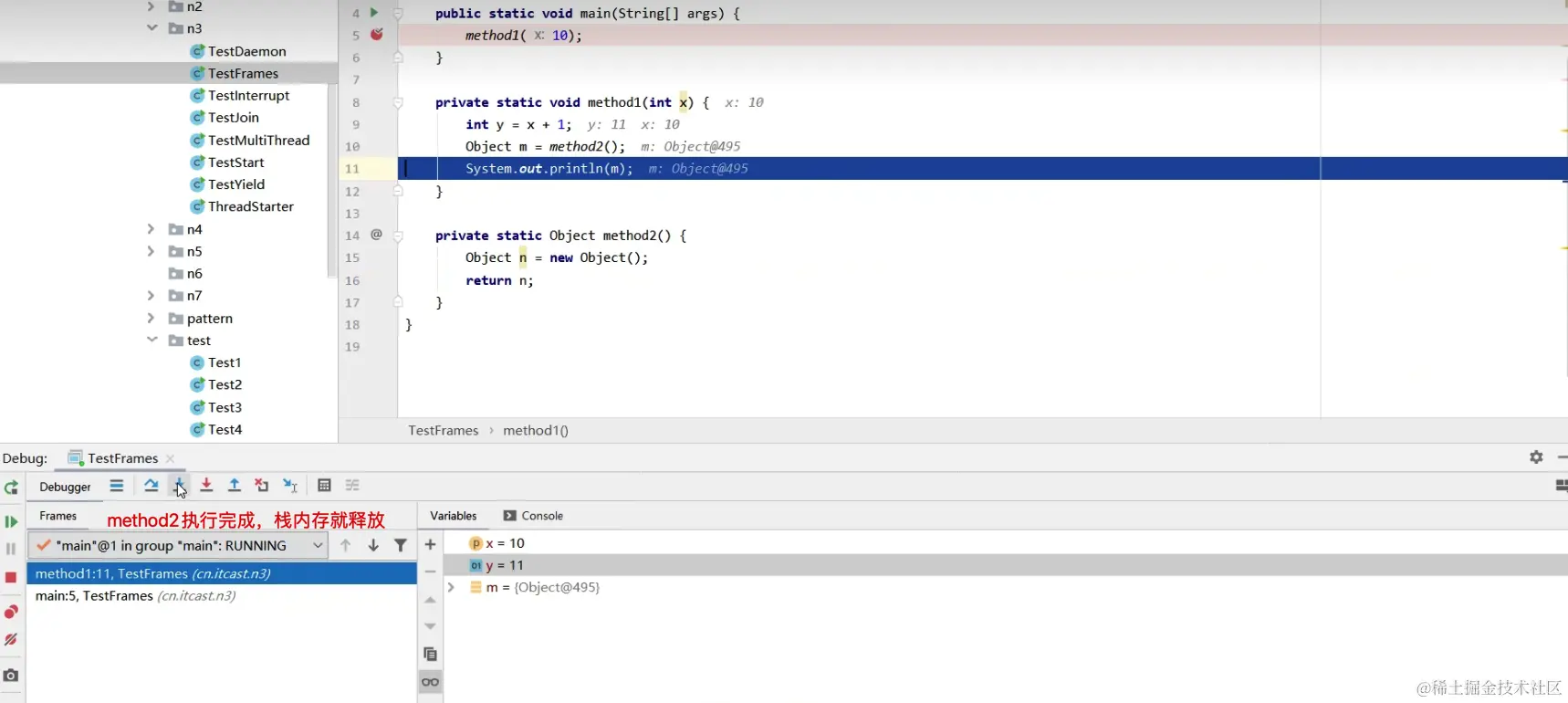The width and height of the screenshot is (1568, 703).
Task: Expand the n5 folder
Action: click(x=152, y=251)
